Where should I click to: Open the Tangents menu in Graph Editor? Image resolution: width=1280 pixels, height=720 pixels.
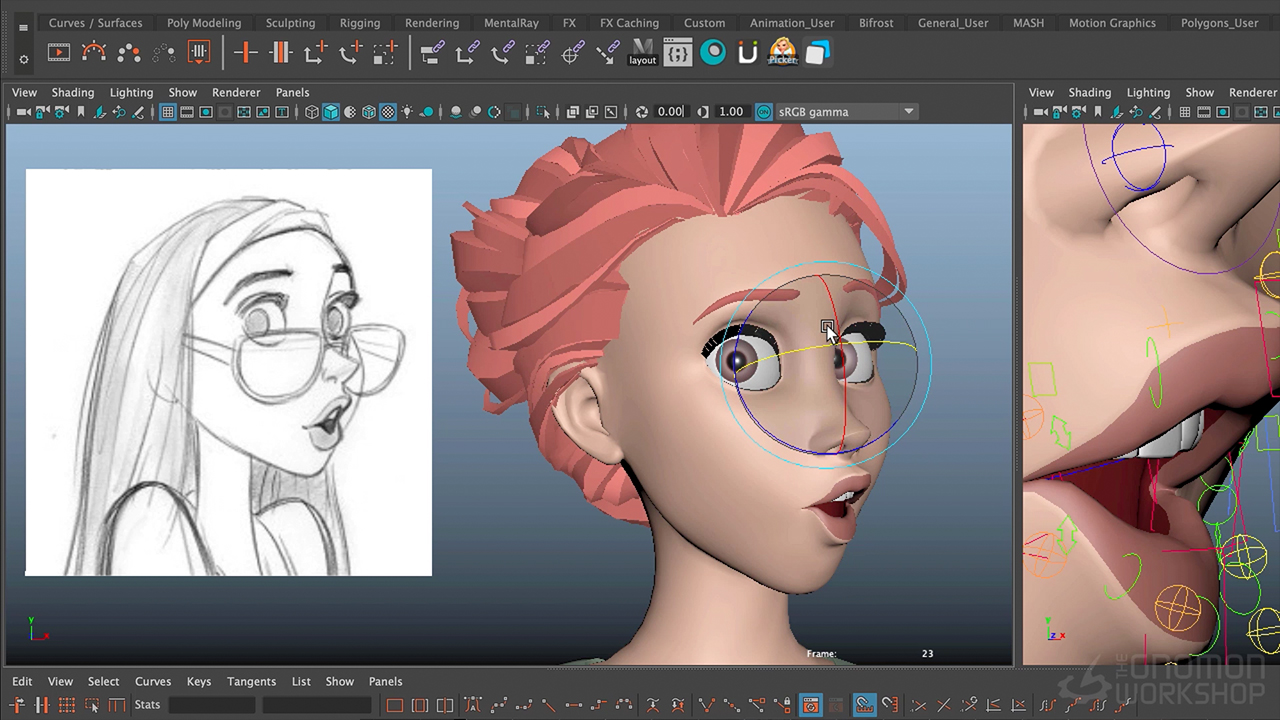pyautogui.click(x=251, y=681)
